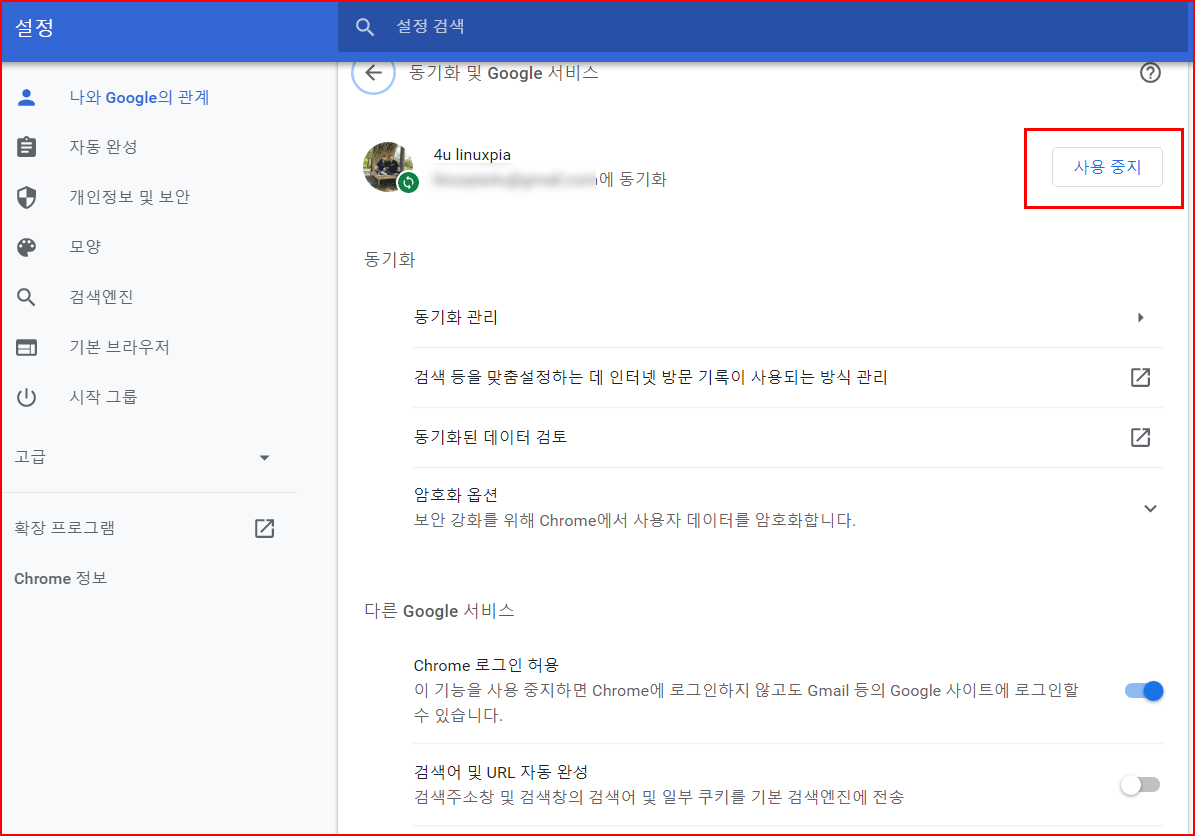Screen dimensions: 1195x836
Task: Click the external link icon beside 확장 프로그램
Action: [264, 528]
